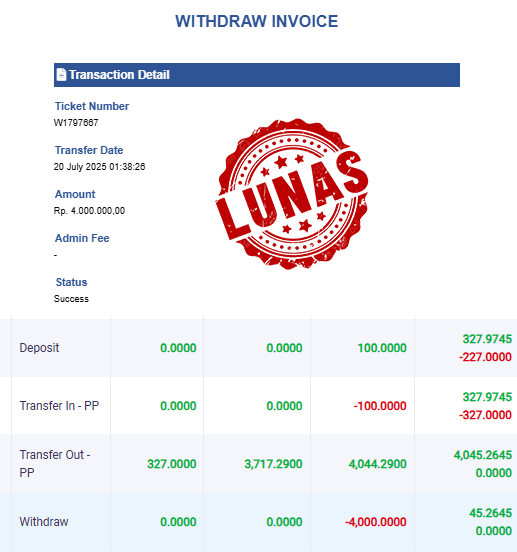Select ticket number W1797667
The height and width of the screenshot is (552, 517).
[x=76, y=123]
